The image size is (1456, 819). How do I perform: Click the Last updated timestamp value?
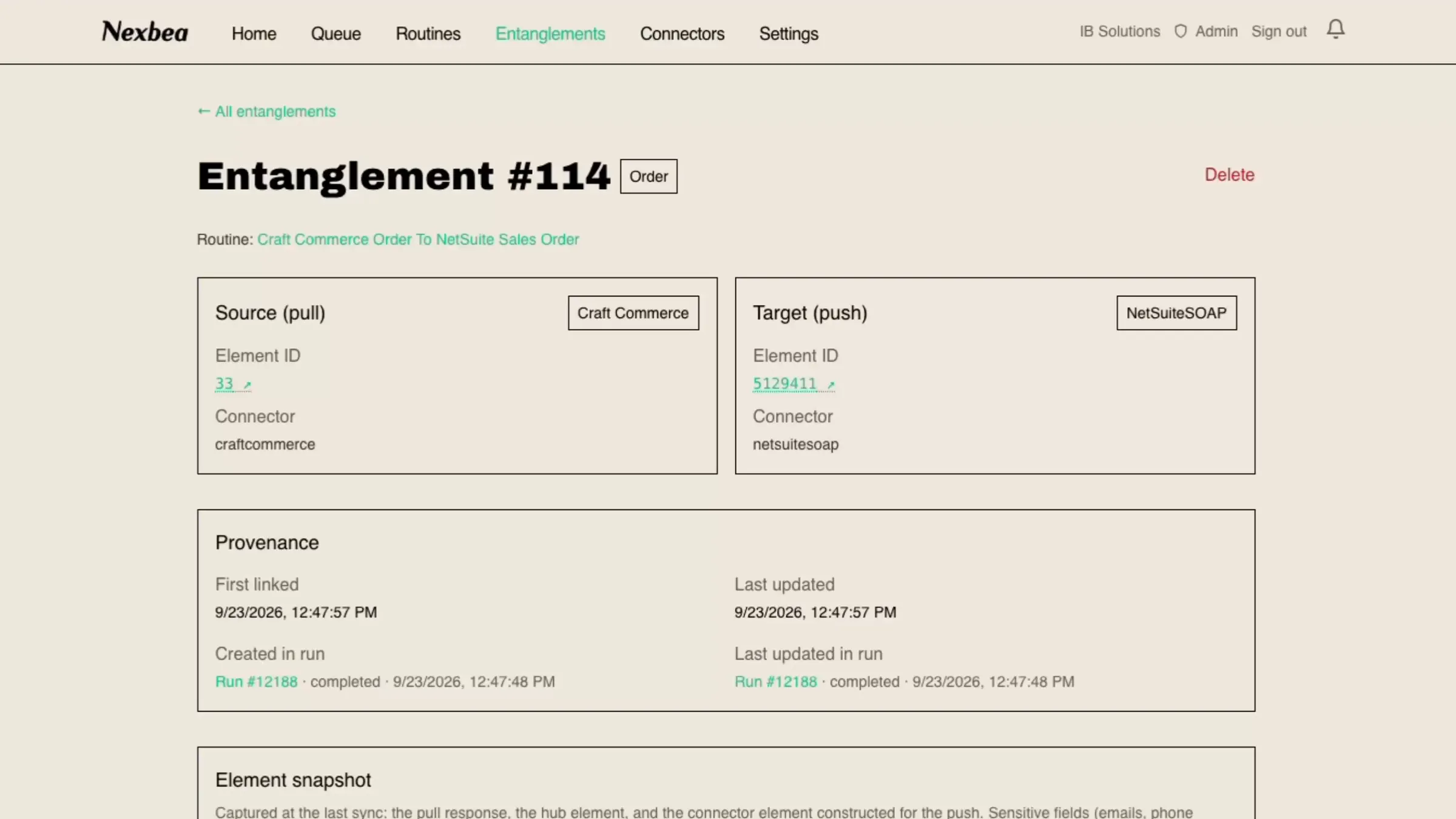click(x=815, y=613)
